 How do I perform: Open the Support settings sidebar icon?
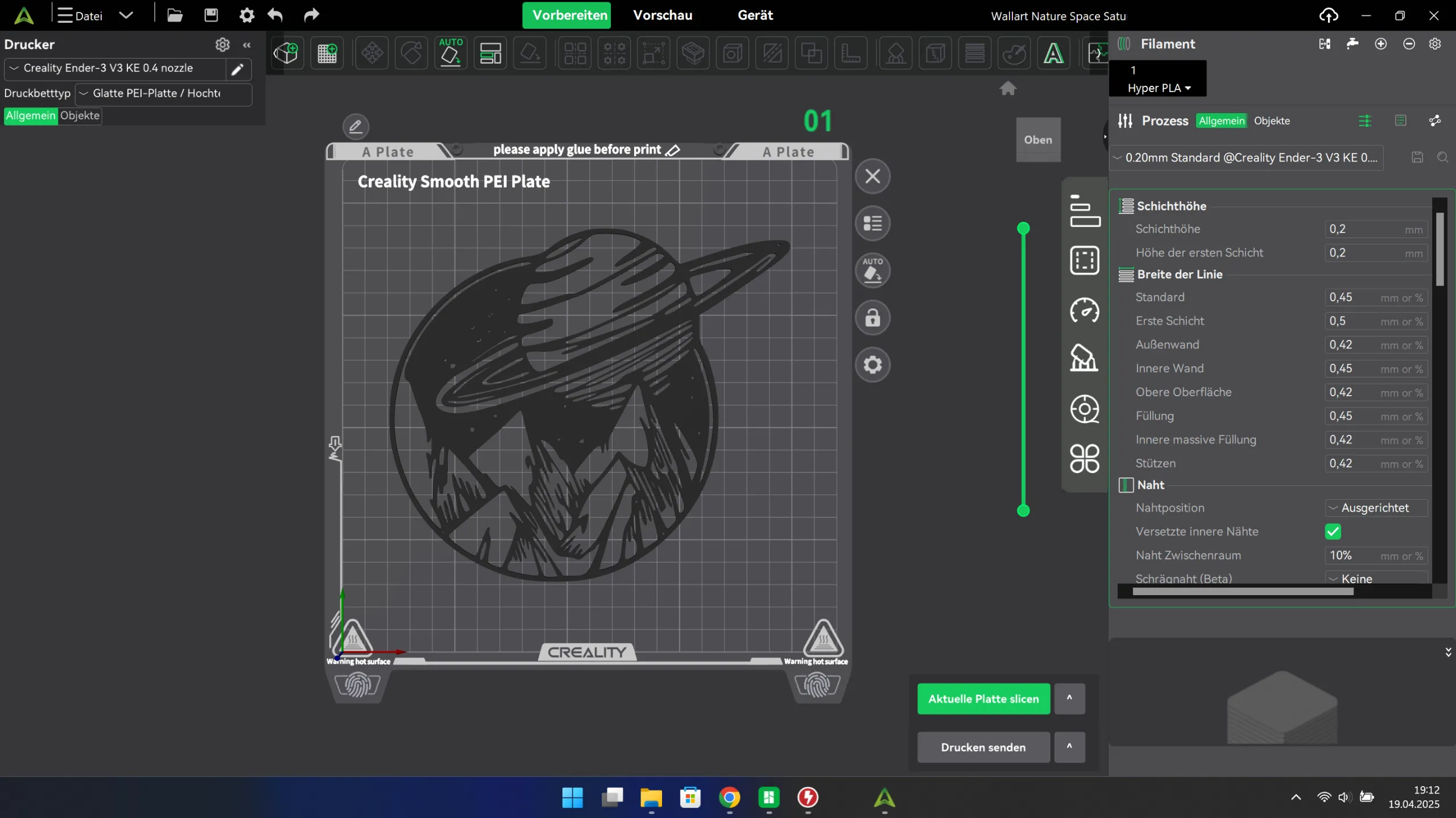[1084, 359]
